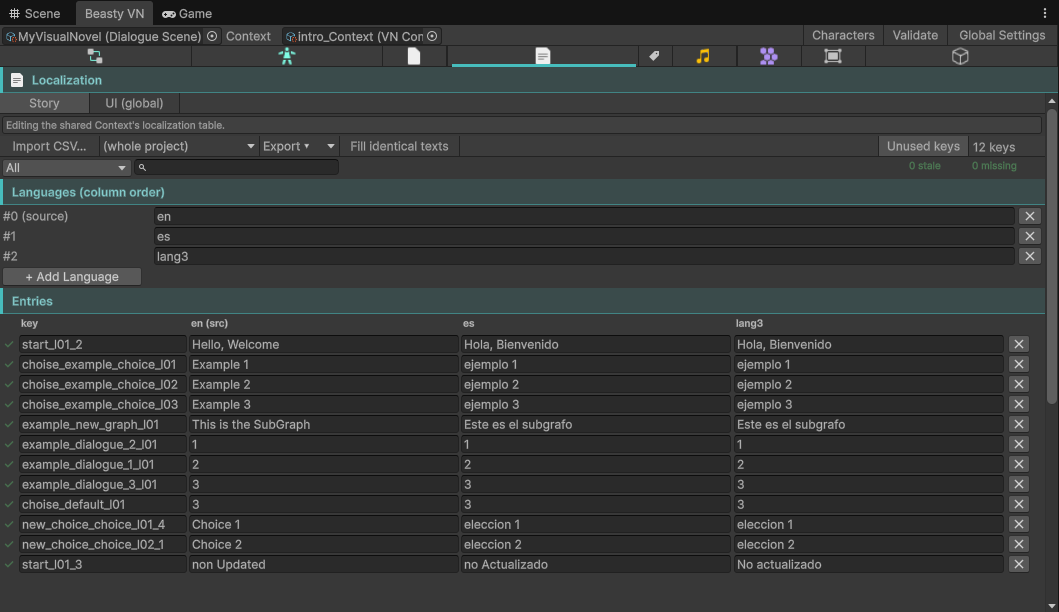Open the music note audio tab

[x=703, y=56]
